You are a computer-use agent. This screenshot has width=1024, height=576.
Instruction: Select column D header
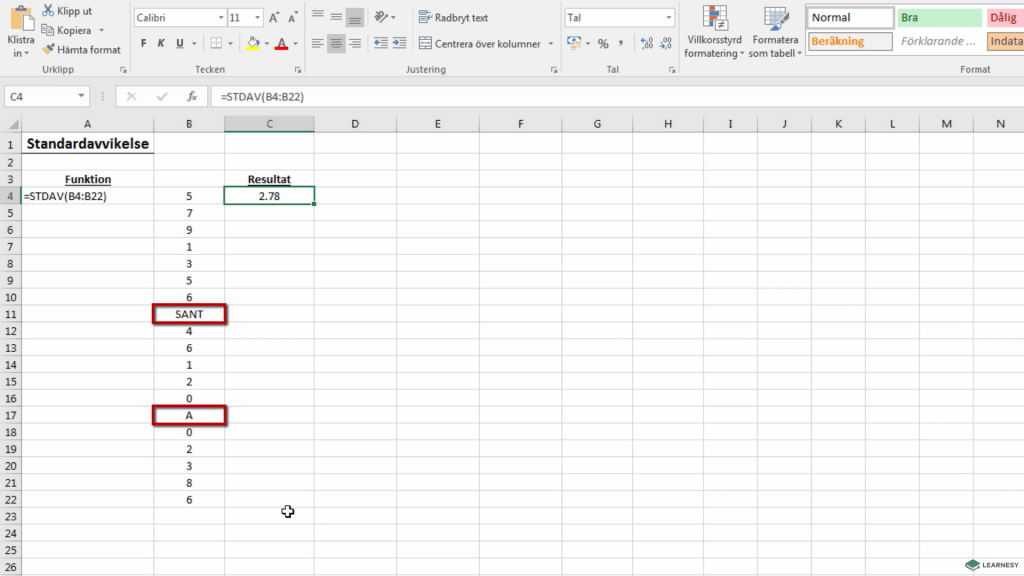(355, 124)
